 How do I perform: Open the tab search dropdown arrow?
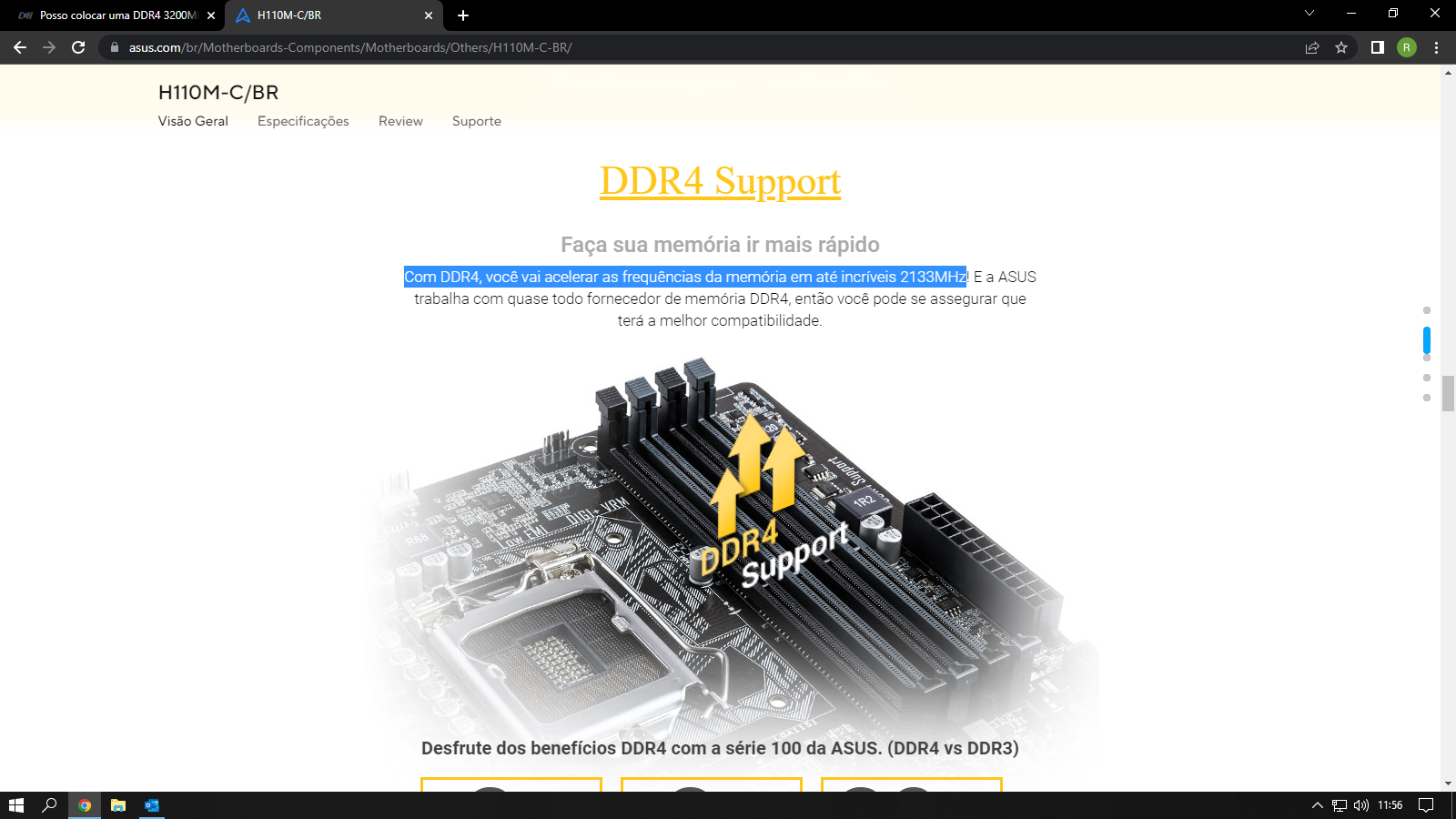1309,14
